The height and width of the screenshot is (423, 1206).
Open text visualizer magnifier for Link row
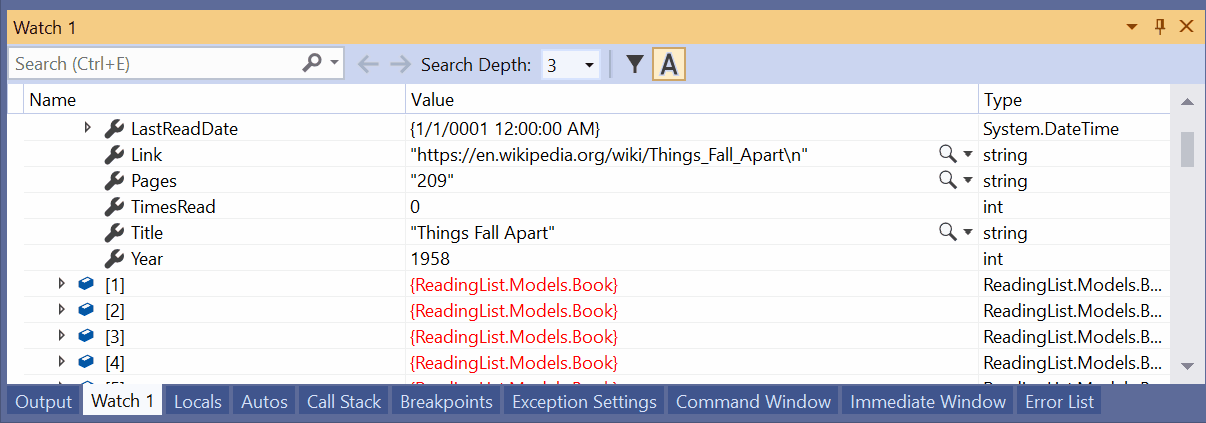946,155
